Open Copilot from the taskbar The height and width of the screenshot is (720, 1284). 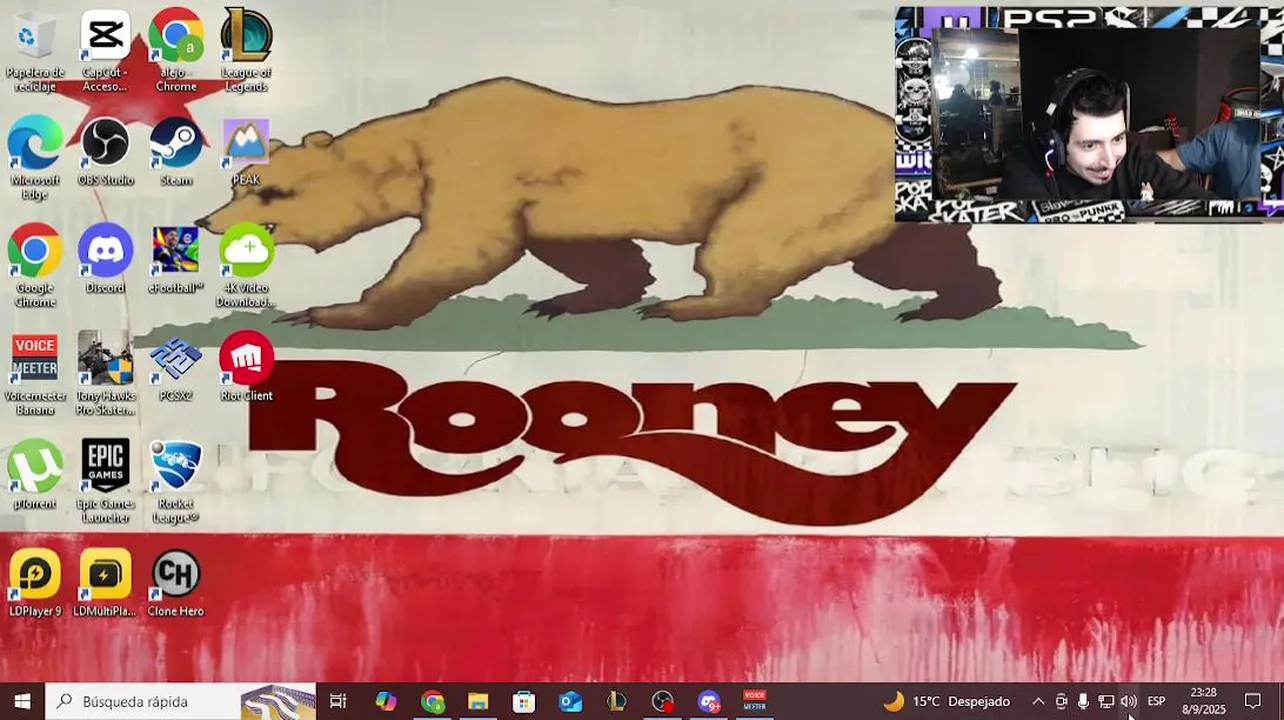(385, 701)
